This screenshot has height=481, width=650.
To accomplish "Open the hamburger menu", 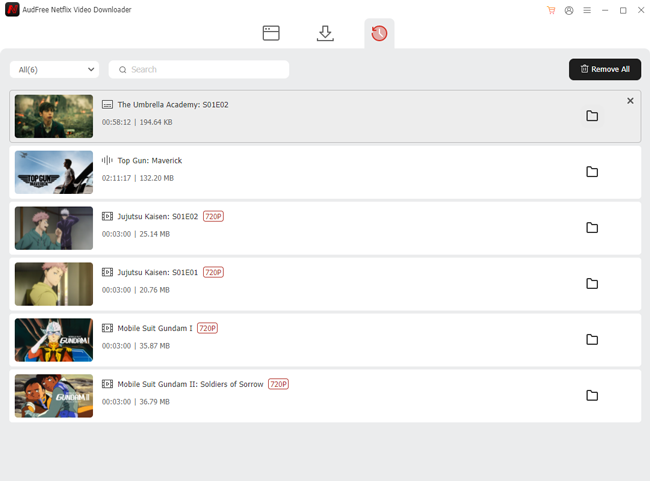I will (x=587, y=10).
